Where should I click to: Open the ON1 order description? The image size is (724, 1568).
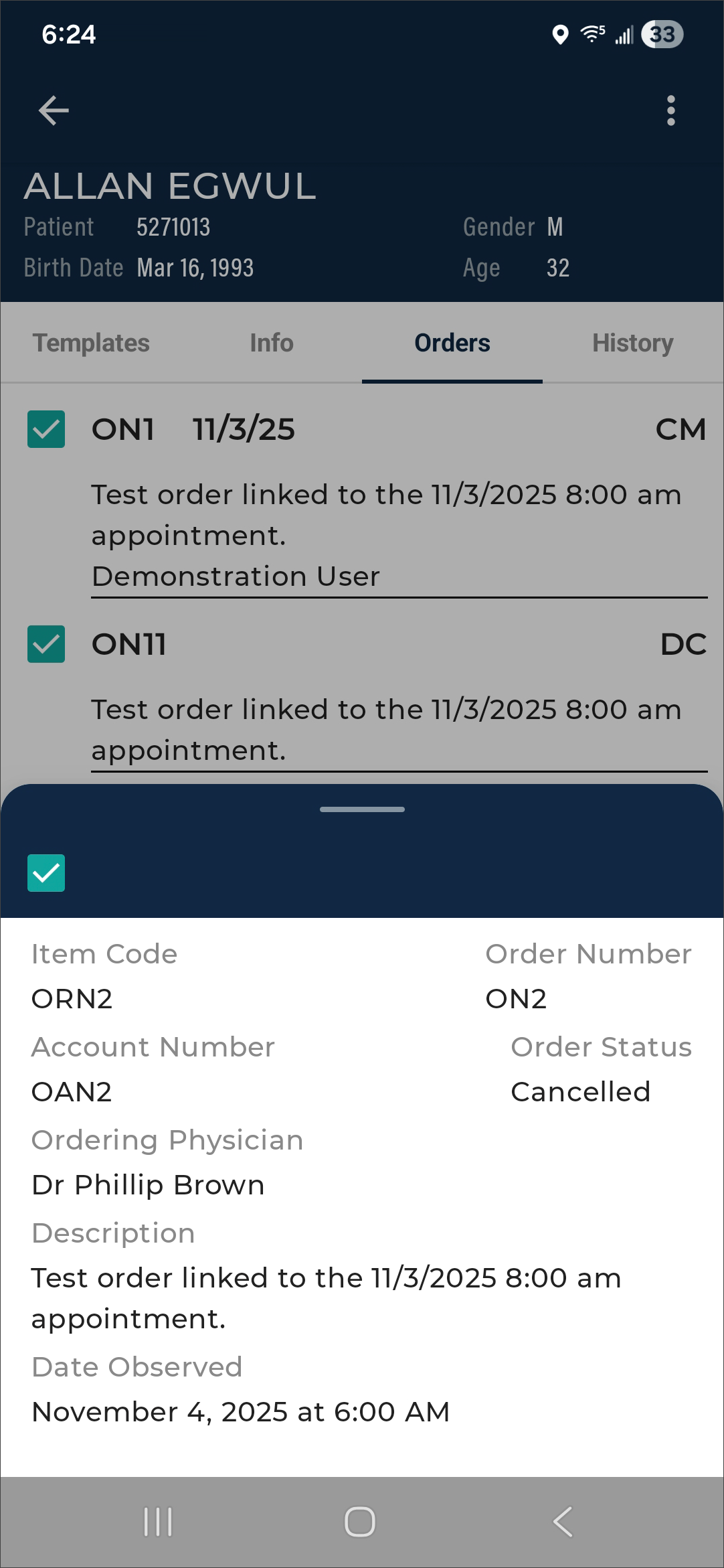tap(386, 515)
